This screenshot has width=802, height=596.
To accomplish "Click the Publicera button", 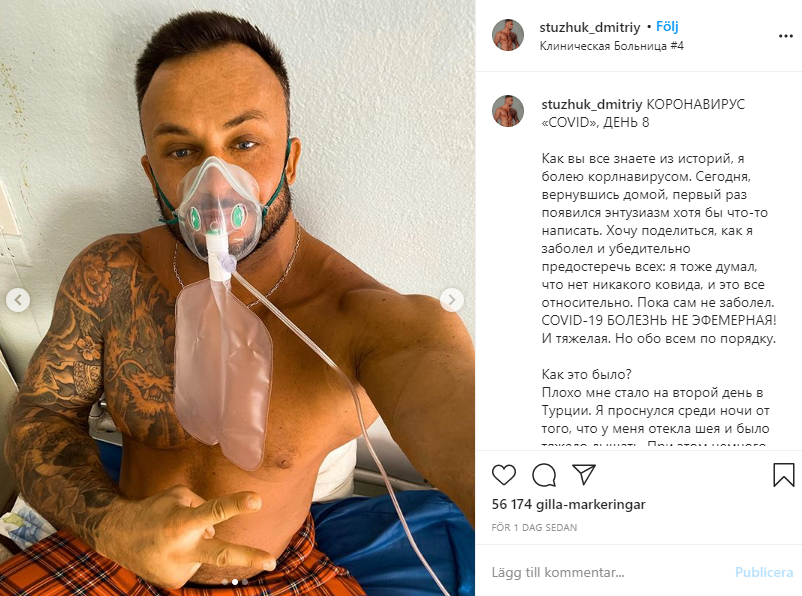I will [x=764, y=572].
